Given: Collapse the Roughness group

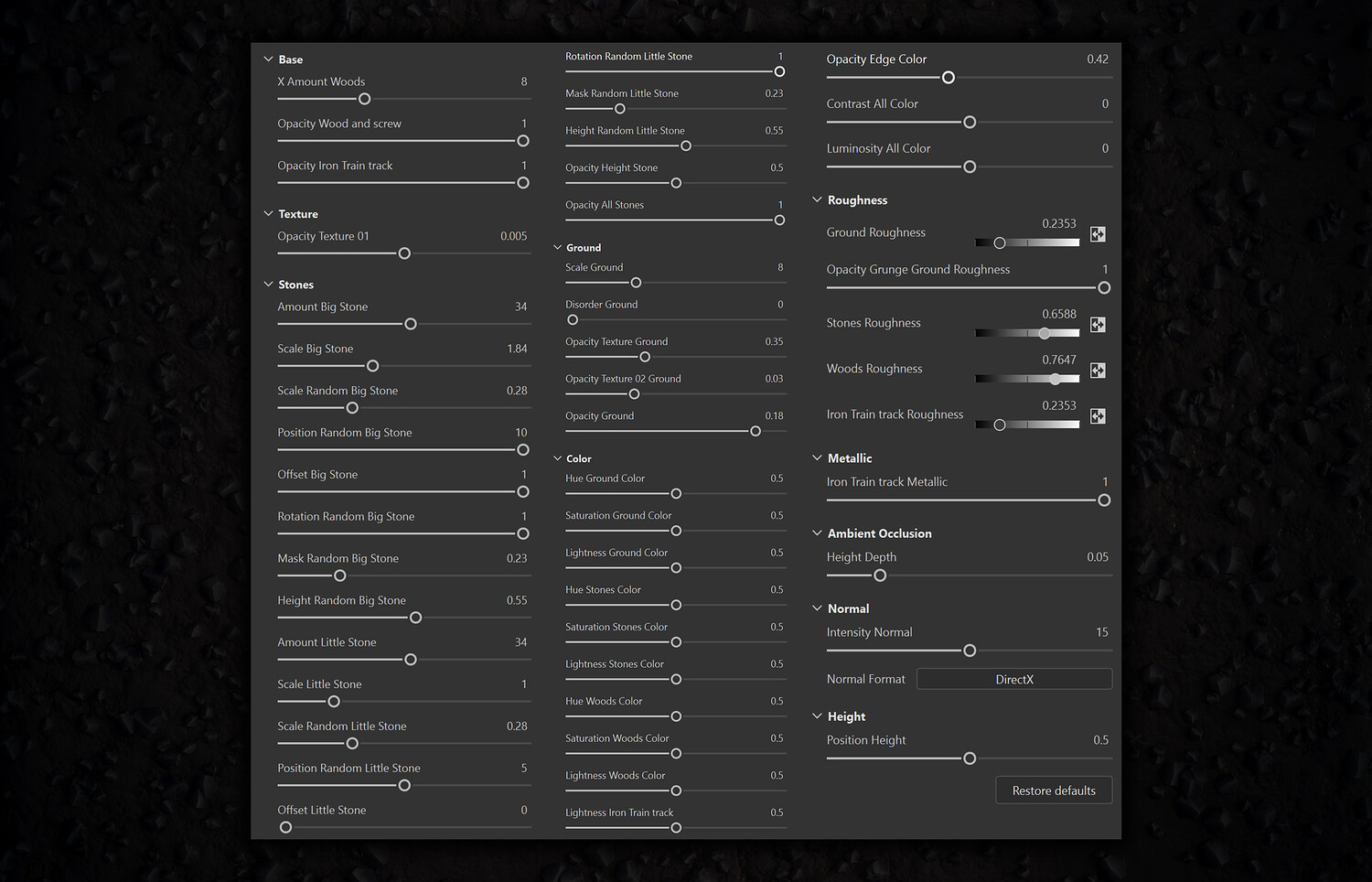Looking at the screenshot, I should pos(818,200).
